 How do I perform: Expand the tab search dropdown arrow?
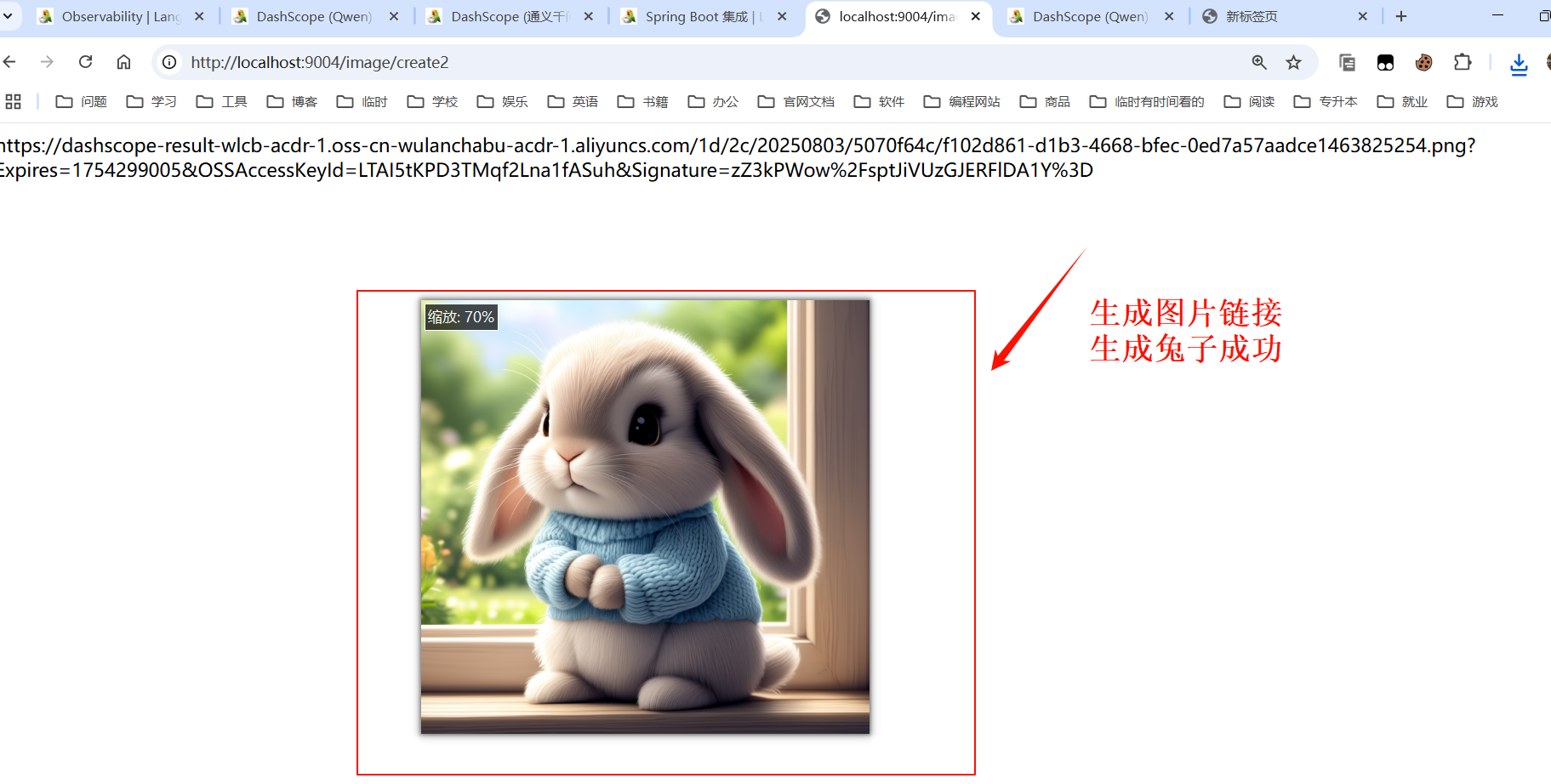pos(8,16)
